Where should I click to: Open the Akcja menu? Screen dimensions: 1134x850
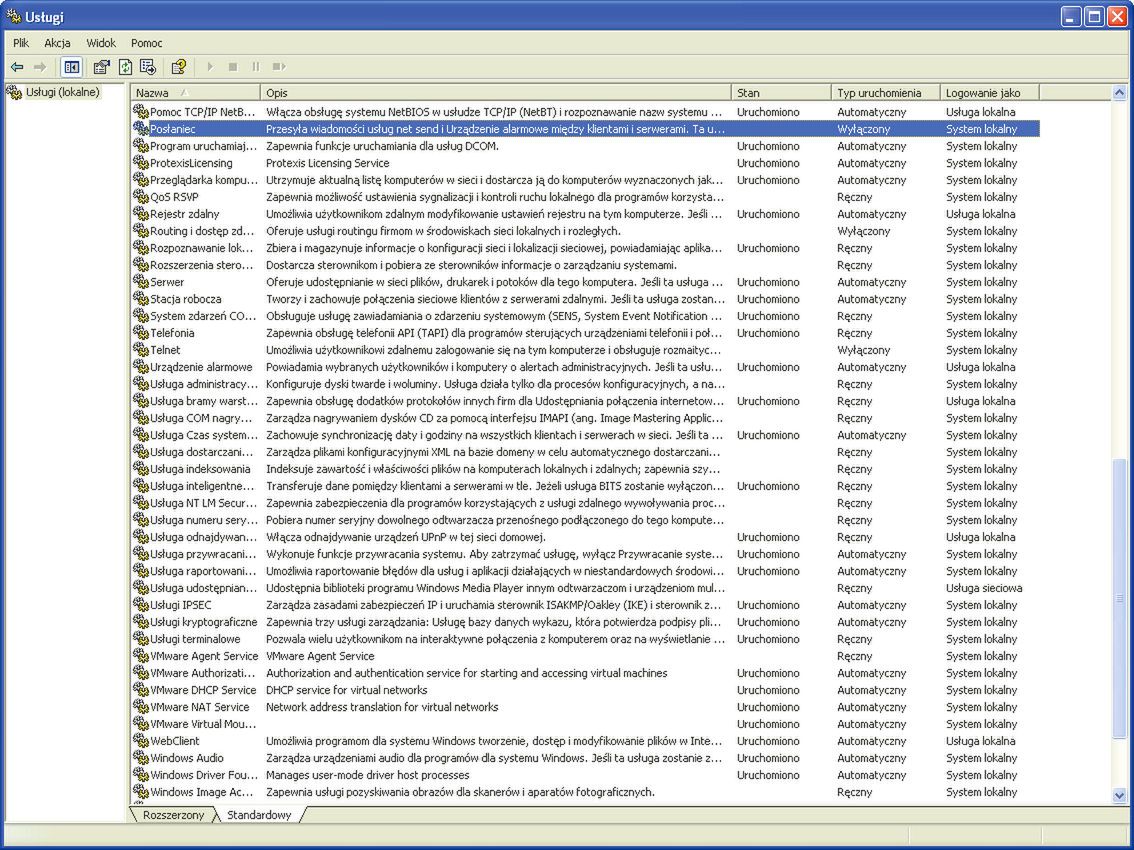pyautogui.click(x=57, y=43)
